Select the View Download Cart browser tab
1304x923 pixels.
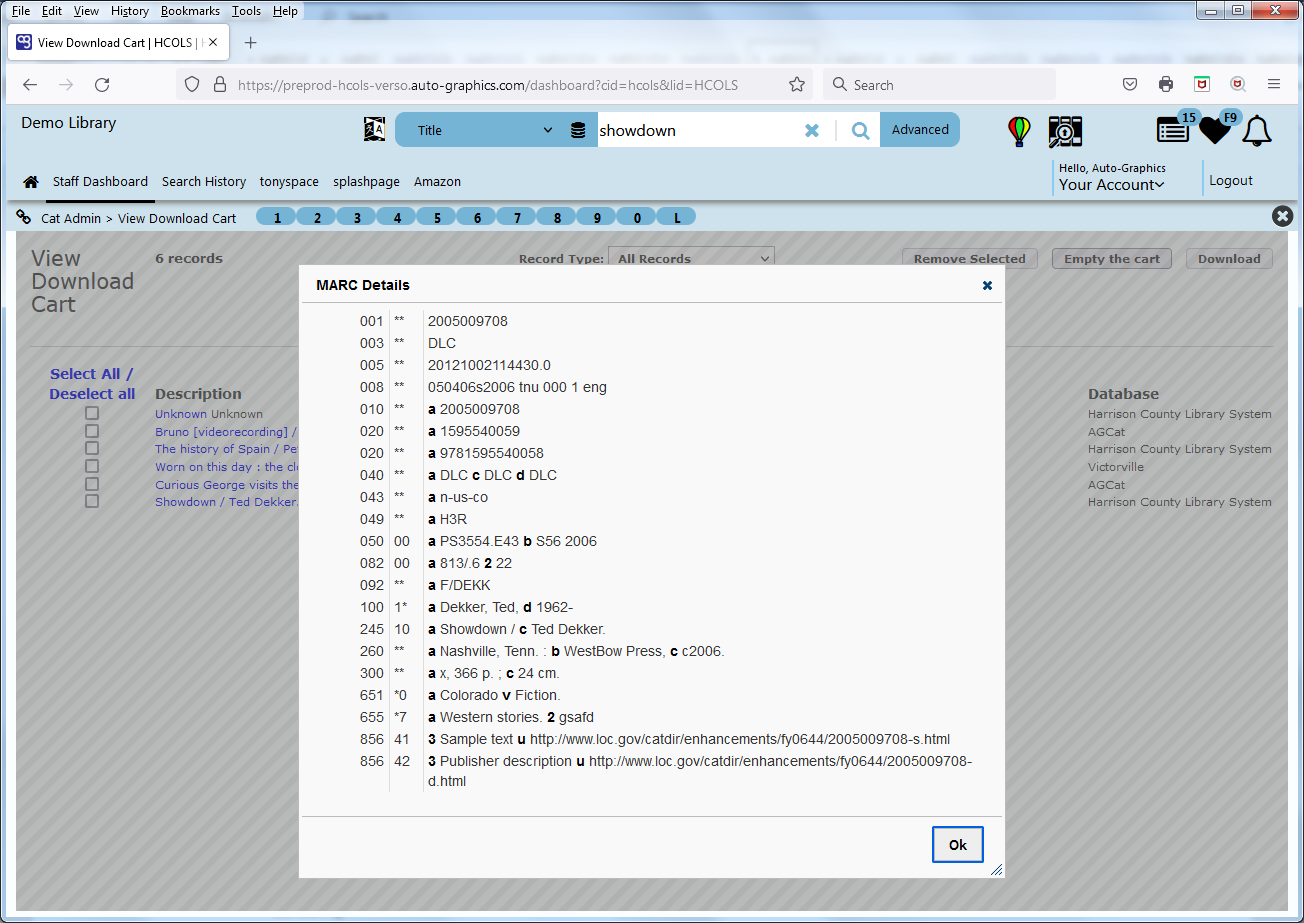[x=117, y=43]
